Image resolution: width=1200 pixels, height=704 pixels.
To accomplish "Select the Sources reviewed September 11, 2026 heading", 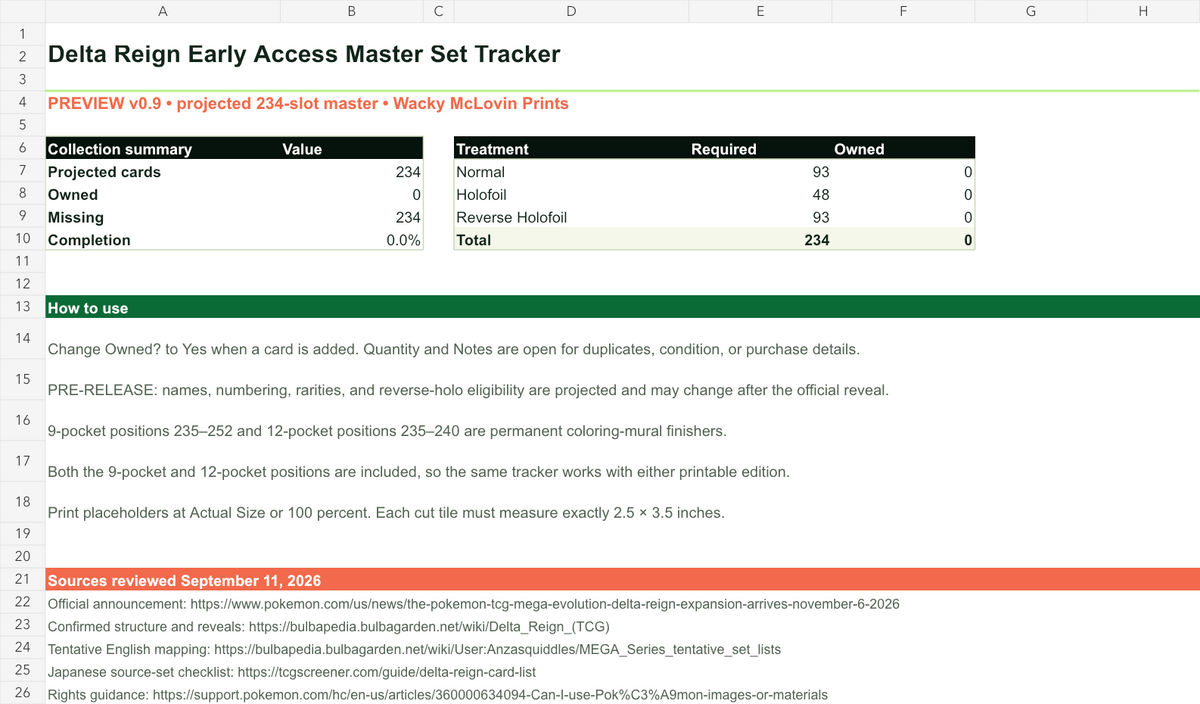I will pos(622,580).
